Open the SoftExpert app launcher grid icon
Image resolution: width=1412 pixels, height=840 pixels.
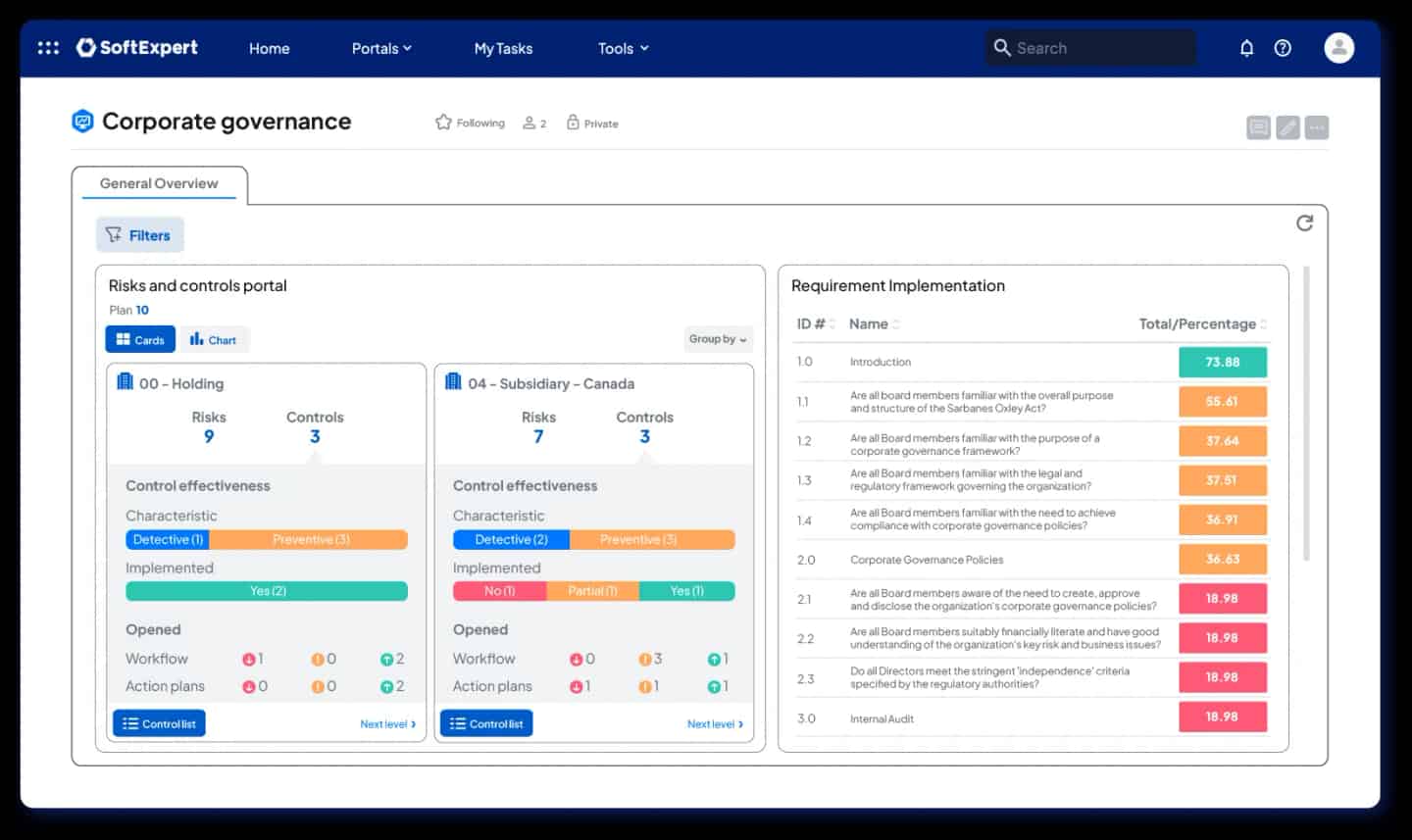pyautogui.click(x=47, y=47)
